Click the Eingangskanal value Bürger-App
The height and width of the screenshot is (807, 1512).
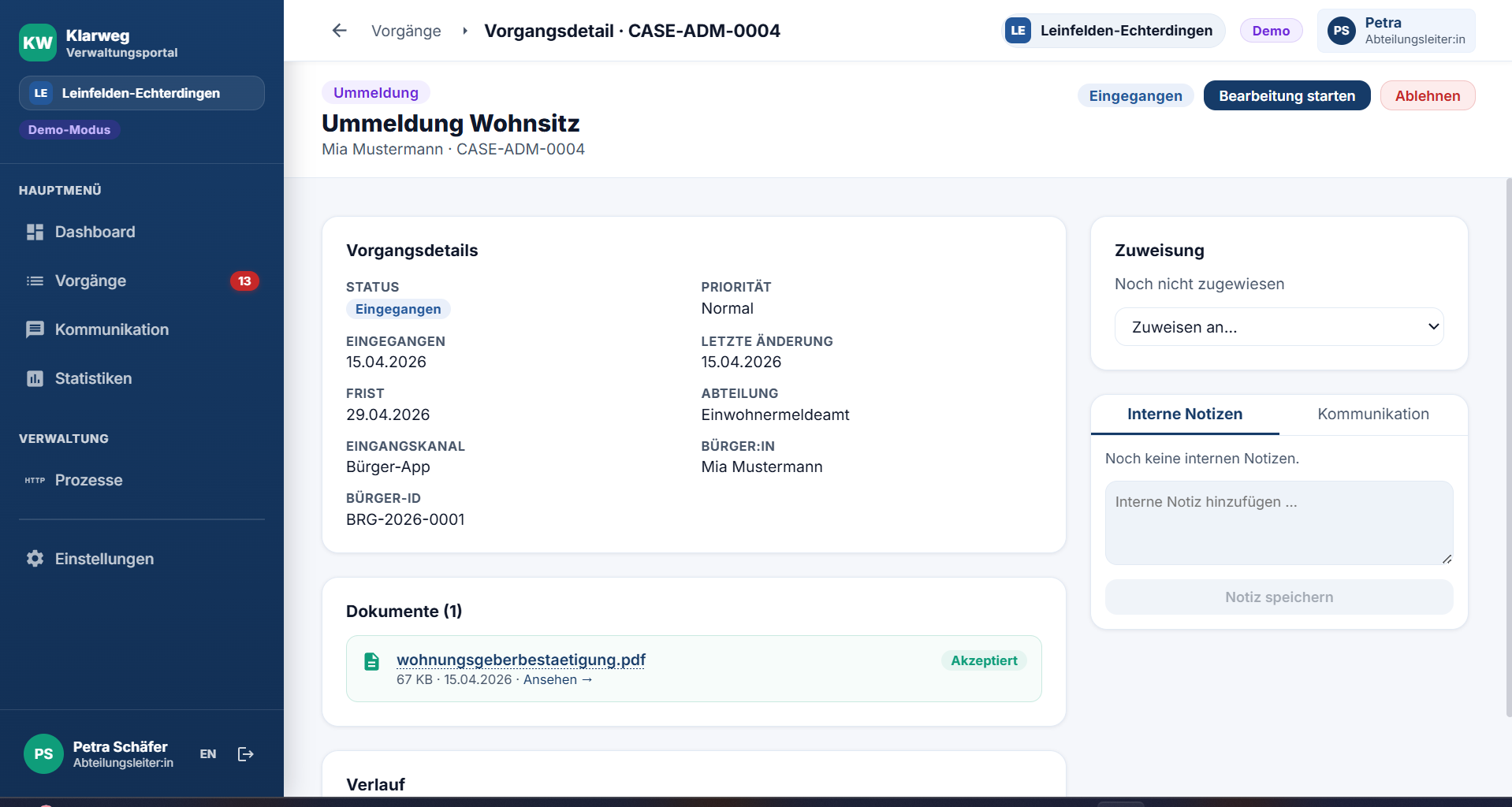click(388, 467)
